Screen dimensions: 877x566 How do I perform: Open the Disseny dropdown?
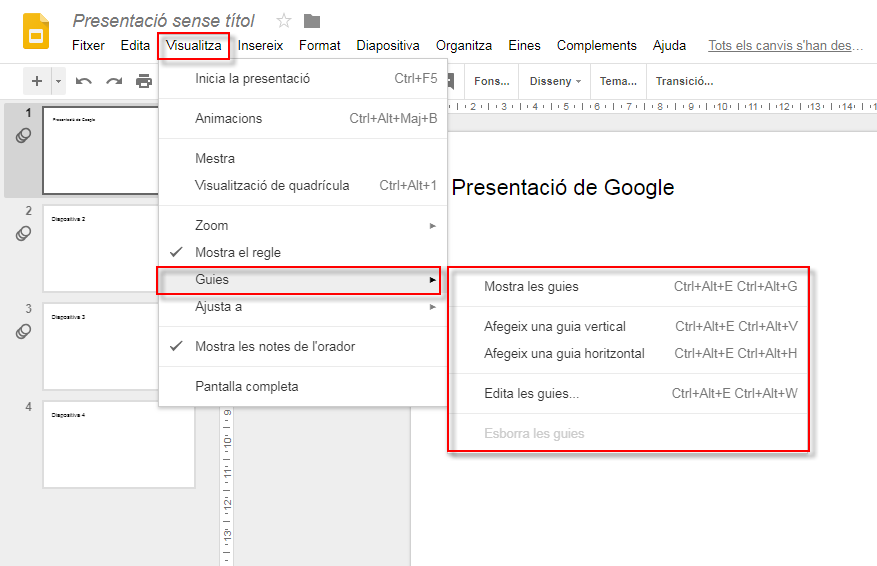(555, 81)
